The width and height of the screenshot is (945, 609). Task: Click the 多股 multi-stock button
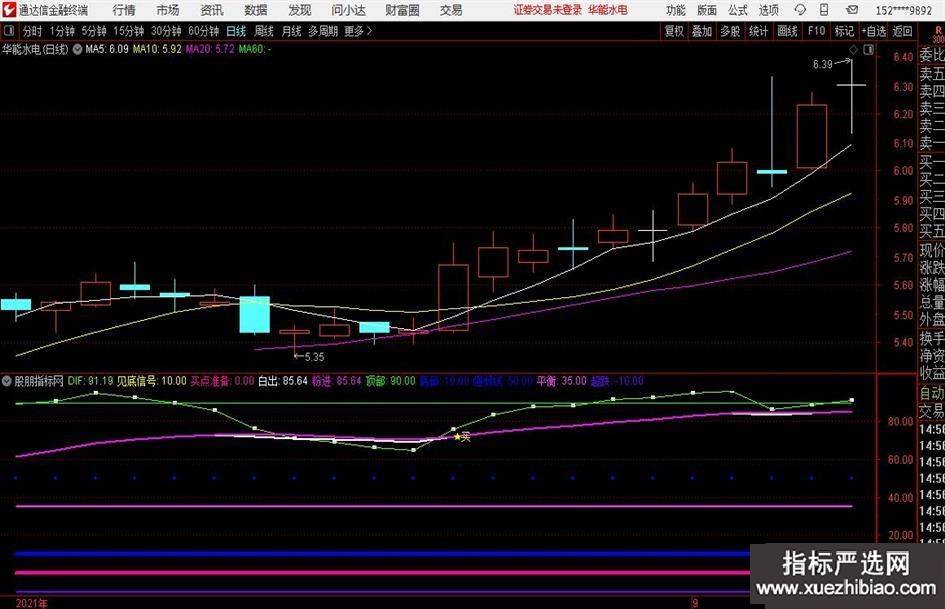click(x=730, y=31)
